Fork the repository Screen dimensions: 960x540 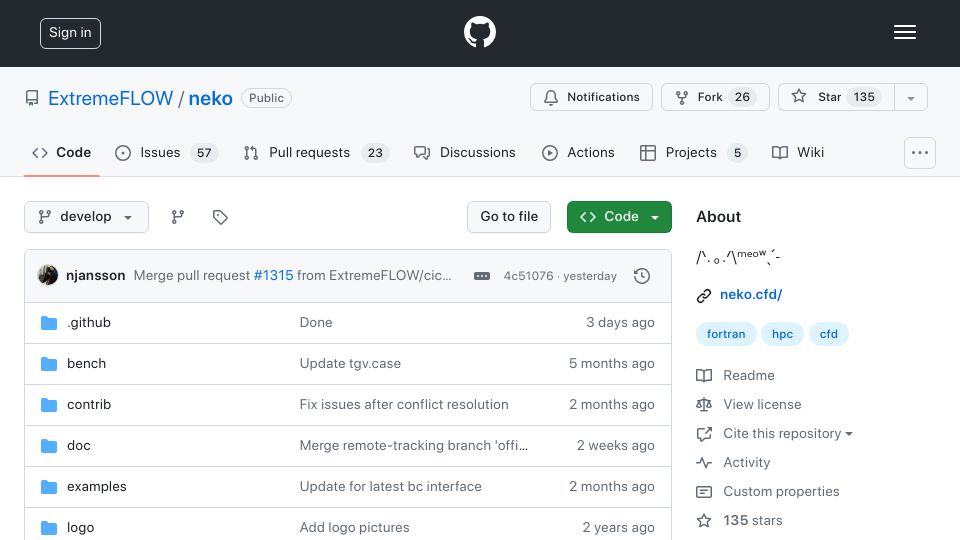click(715, 97)
